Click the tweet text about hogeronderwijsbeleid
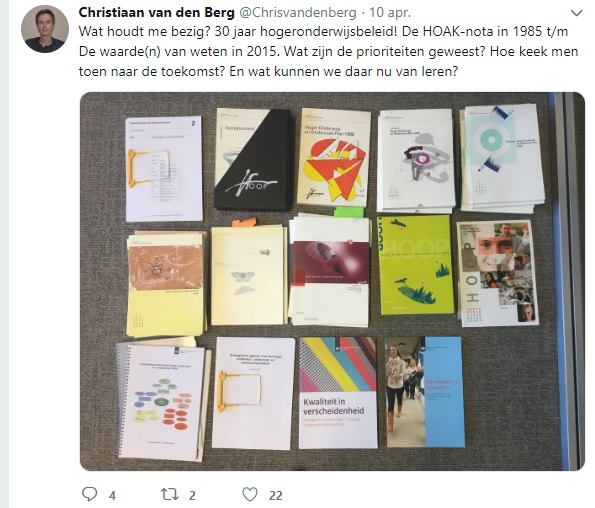Image resolution: width=595 pixels, height=508 pixels. tap(329, 51)
